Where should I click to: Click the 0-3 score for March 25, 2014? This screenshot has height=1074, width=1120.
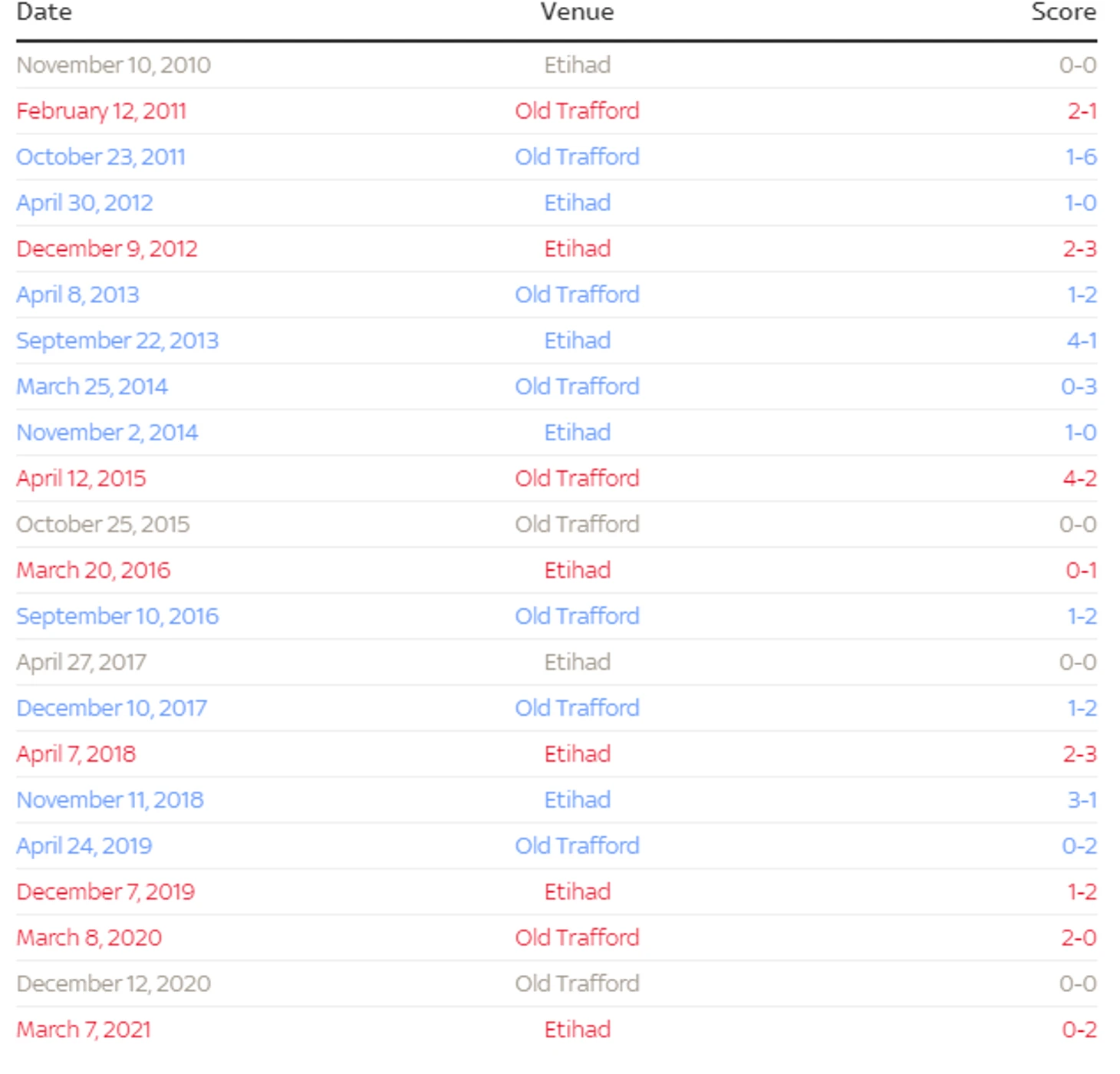point(1079,387)
